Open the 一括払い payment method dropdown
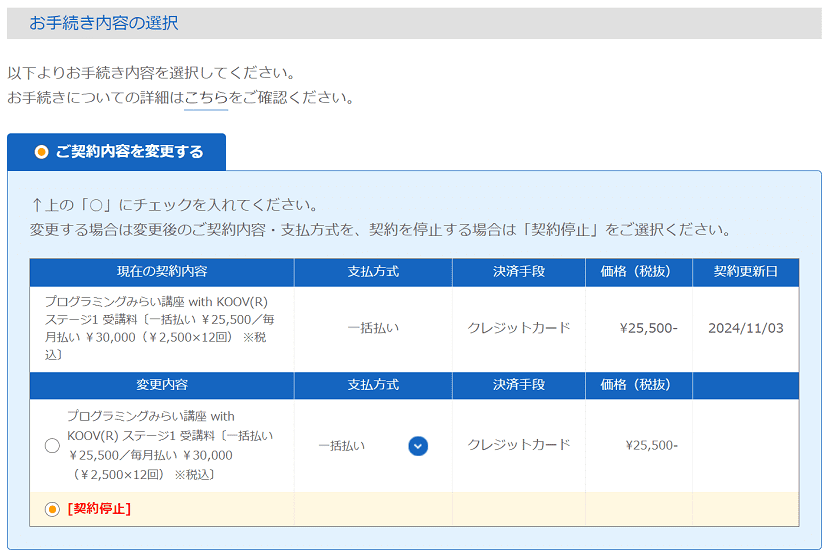The width and height of the screenshot is (830, 560). point(370,446)
